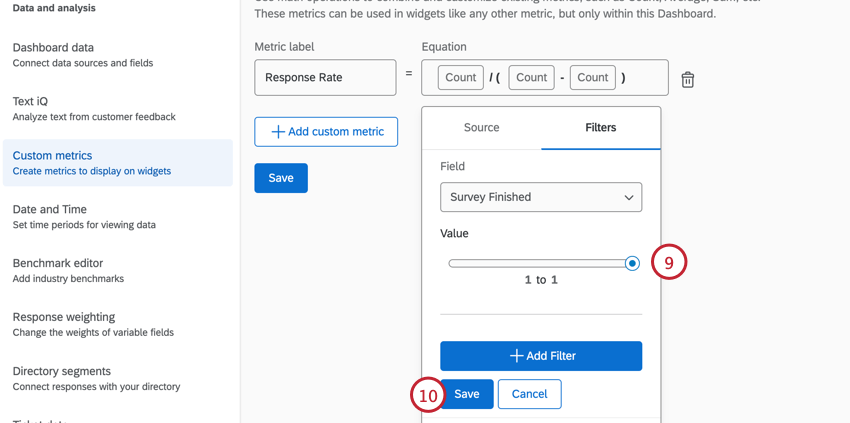850x423 pixels.
Task: Cancel the filter popup
Action: [529, 394]
